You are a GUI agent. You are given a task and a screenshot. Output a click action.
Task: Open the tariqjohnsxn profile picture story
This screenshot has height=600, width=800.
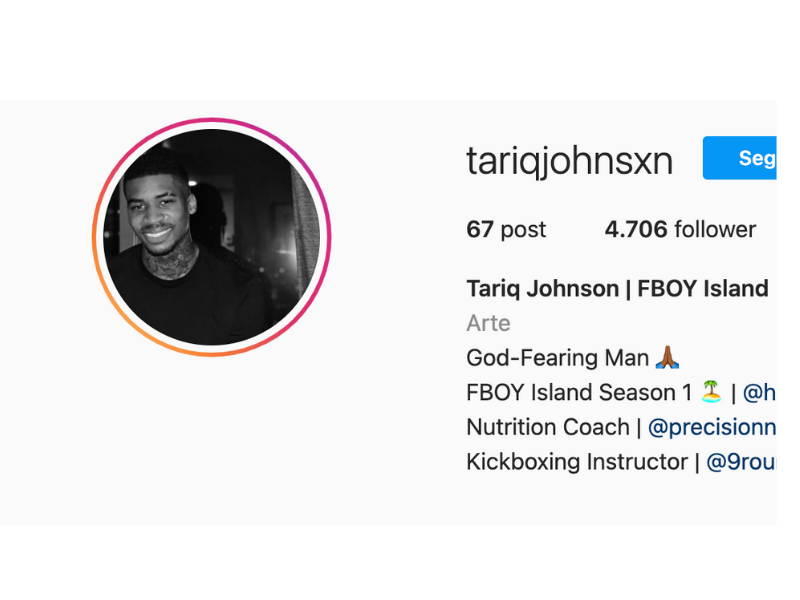[212, 237]
